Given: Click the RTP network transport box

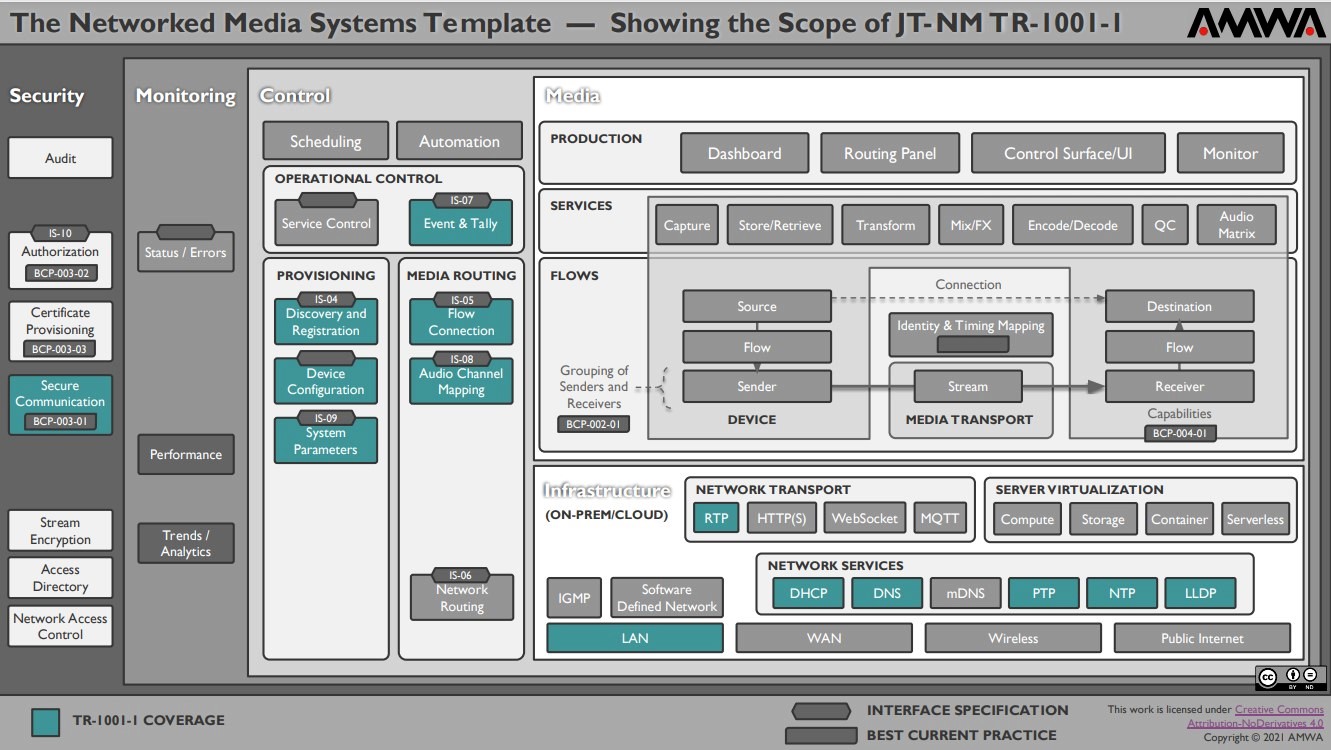Looking at the screenshot, I should point(716,518).
